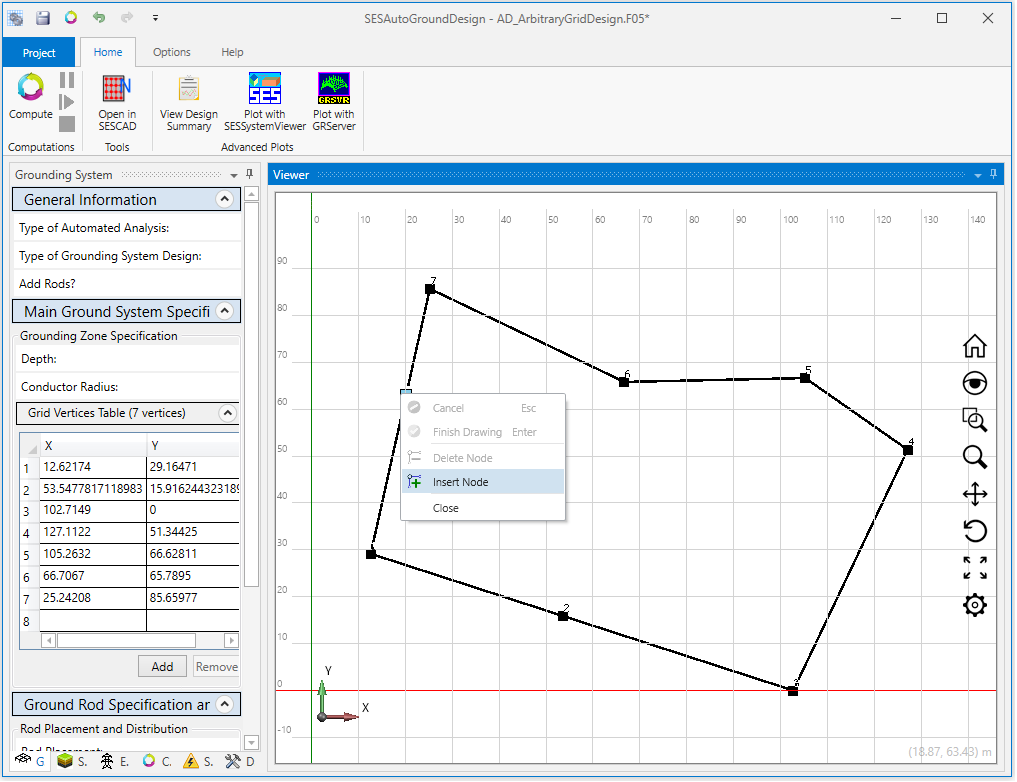Click vertex node 7 in the viewer
This screenshot has width=1017, height=782.
[x=430, y=289]
